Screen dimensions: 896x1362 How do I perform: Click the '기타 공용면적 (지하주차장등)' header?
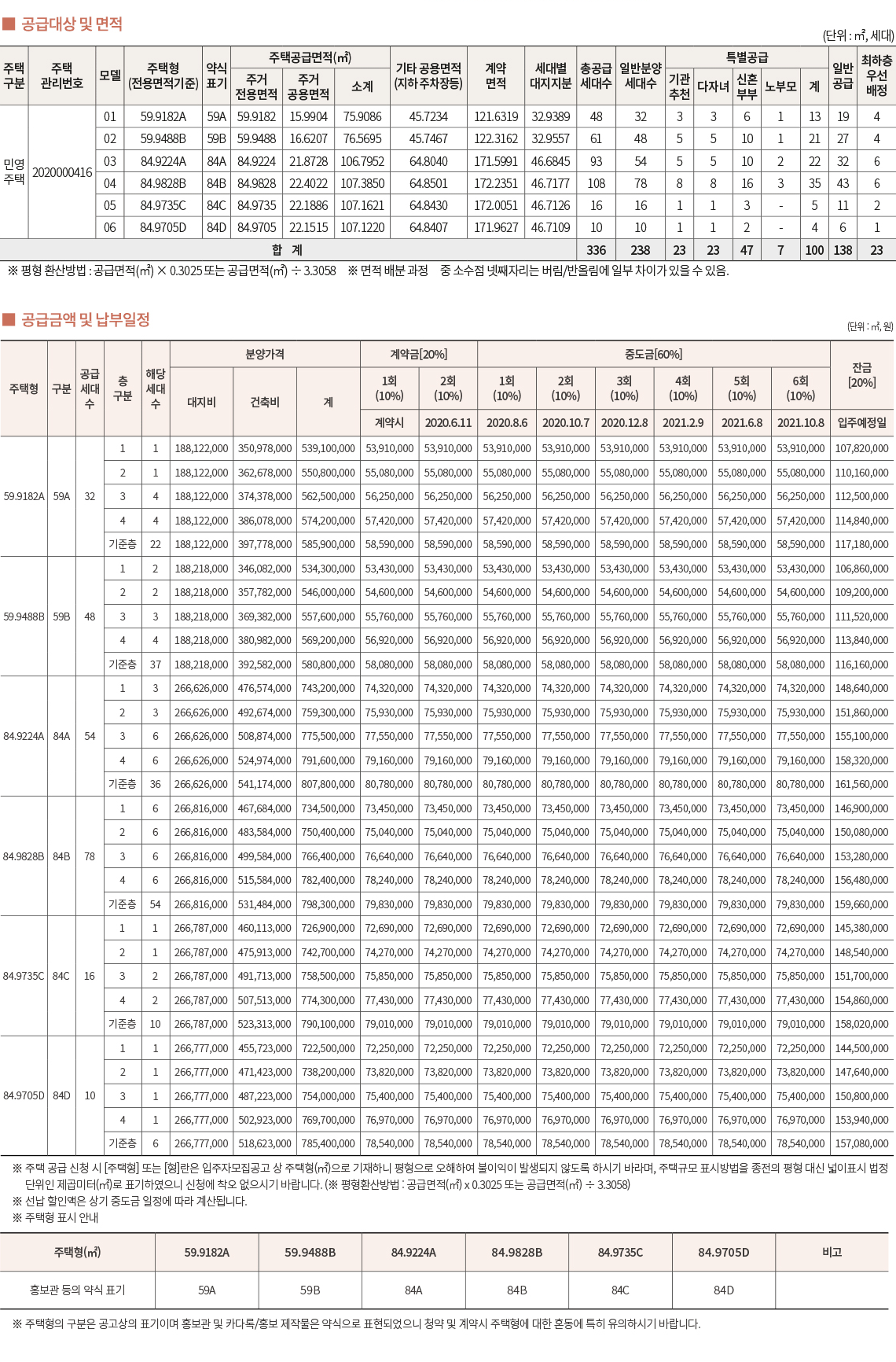[428, 75]
